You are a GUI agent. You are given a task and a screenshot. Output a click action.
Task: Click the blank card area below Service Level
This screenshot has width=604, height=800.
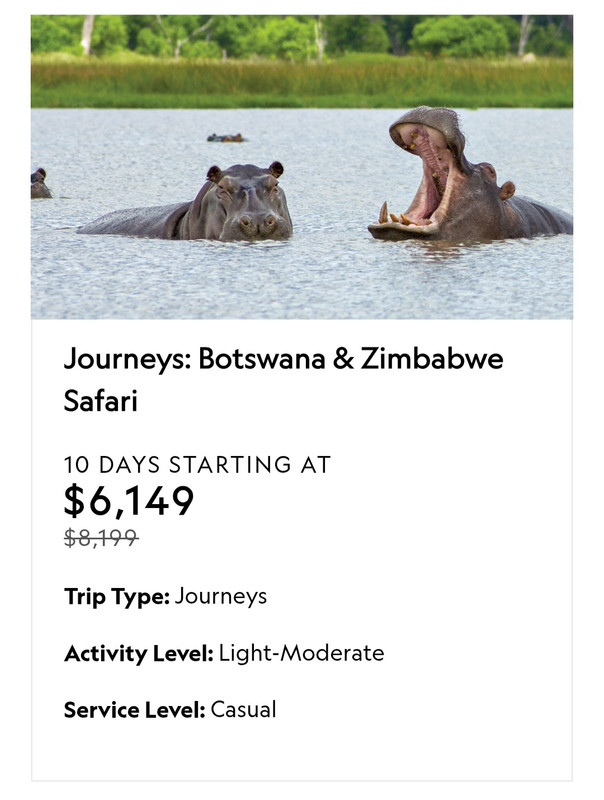coord(302,751)
